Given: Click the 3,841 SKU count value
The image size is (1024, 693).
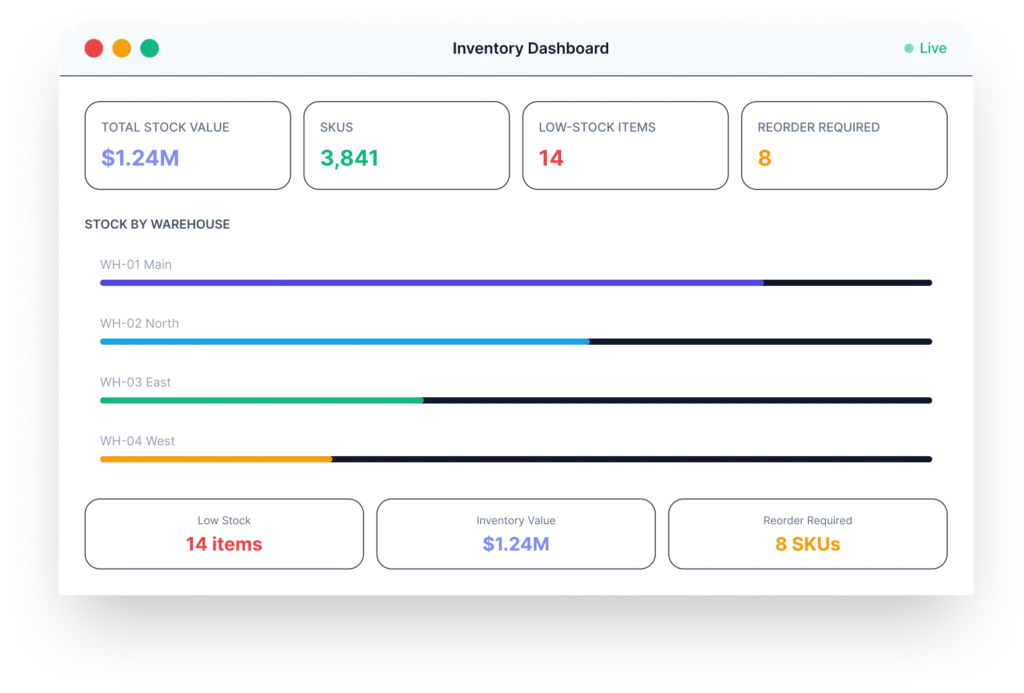Looking at the screenshot, I should [x=349, y=158].
